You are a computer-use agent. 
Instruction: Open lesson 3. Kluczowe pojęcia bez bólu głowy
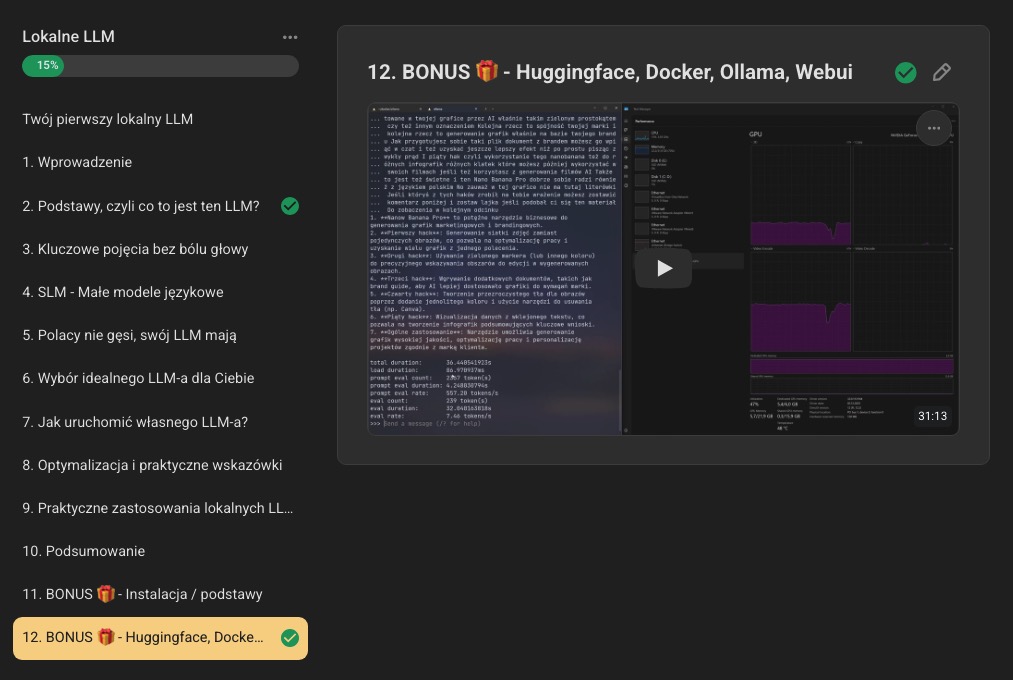pyautogui.click(x=160, y=249)
